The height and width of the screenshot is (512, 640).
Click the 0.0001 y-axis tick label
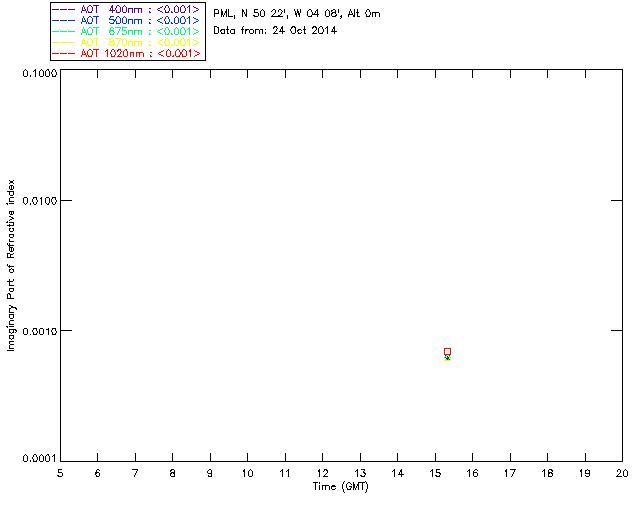pyautogui.click(x=36, y=459)
